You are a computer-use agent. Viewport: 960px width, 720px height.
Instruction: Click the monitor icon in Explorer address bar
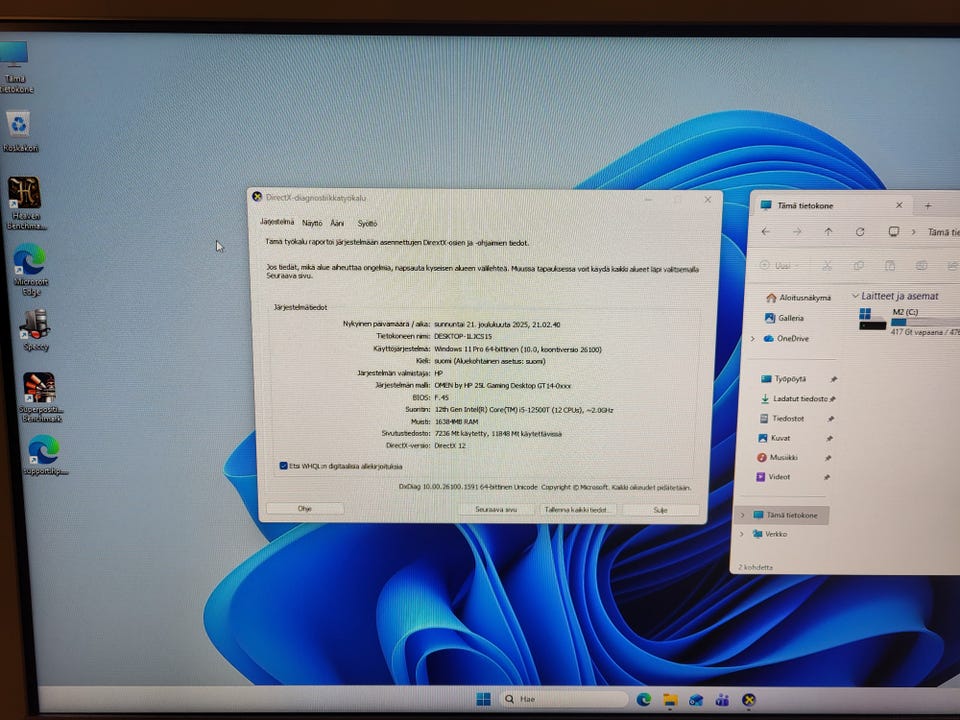pos(893,231)
